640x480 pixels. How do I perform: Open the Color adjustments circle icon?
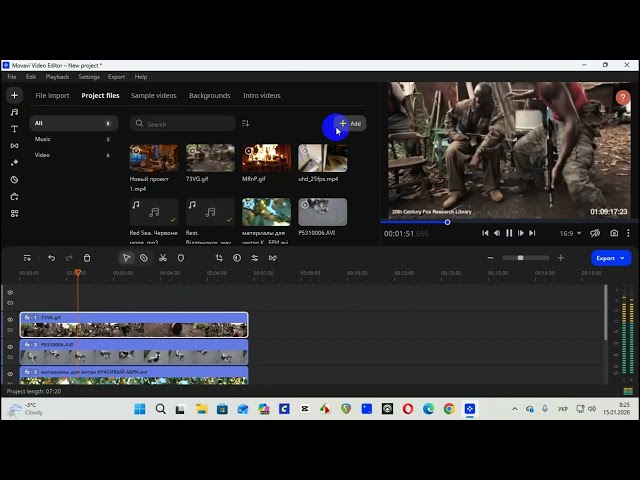(237, 258)
